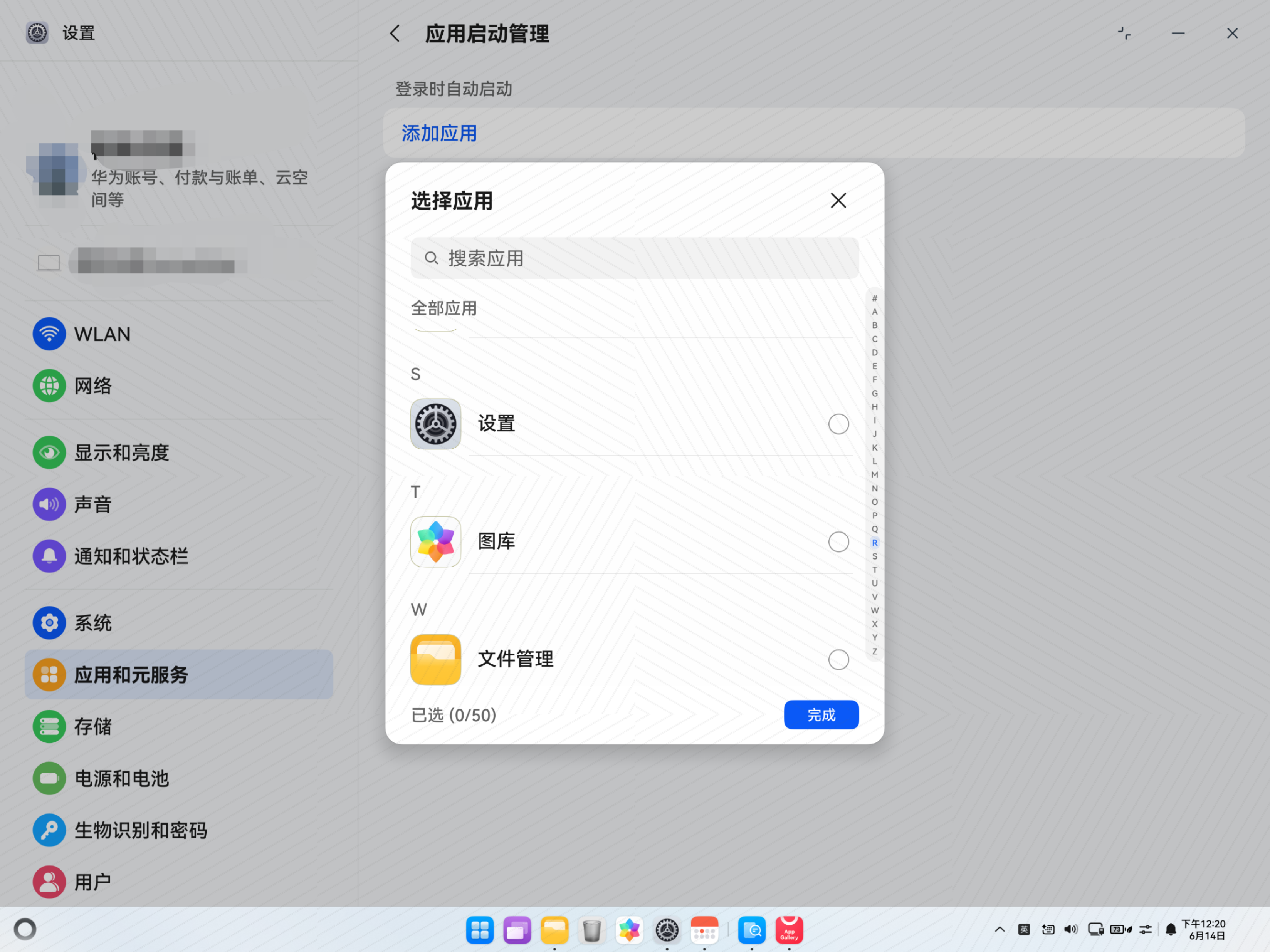Screen dimensions: 1270x952
Task: Open WLAN settings in sidebar
Action: point(178,334)
